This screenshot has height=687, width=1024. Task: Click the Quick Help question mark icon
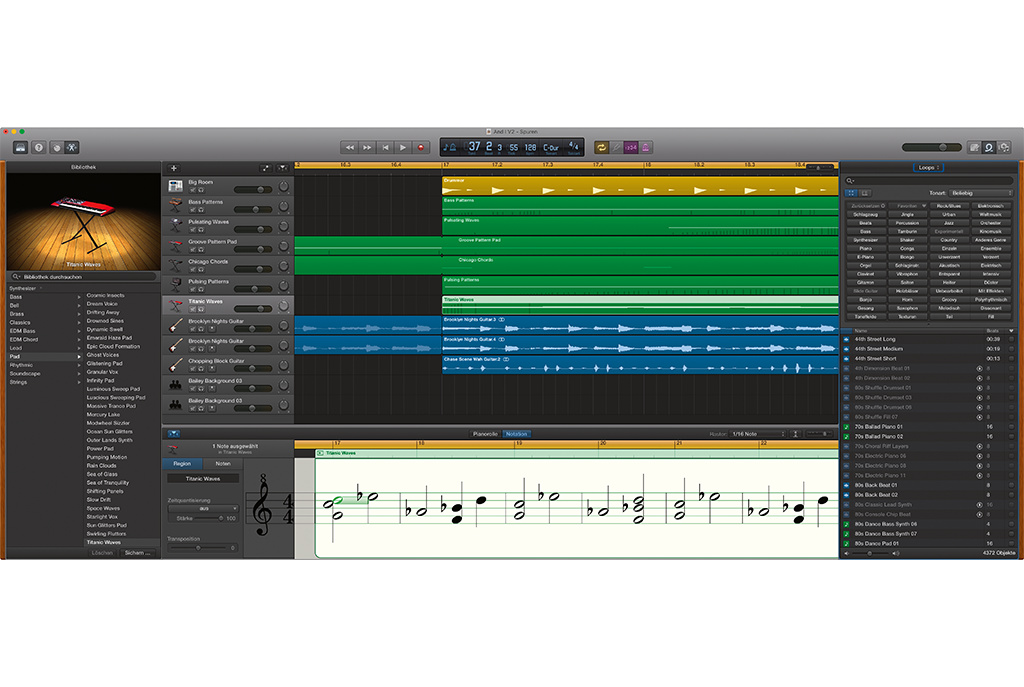(39, 147)
